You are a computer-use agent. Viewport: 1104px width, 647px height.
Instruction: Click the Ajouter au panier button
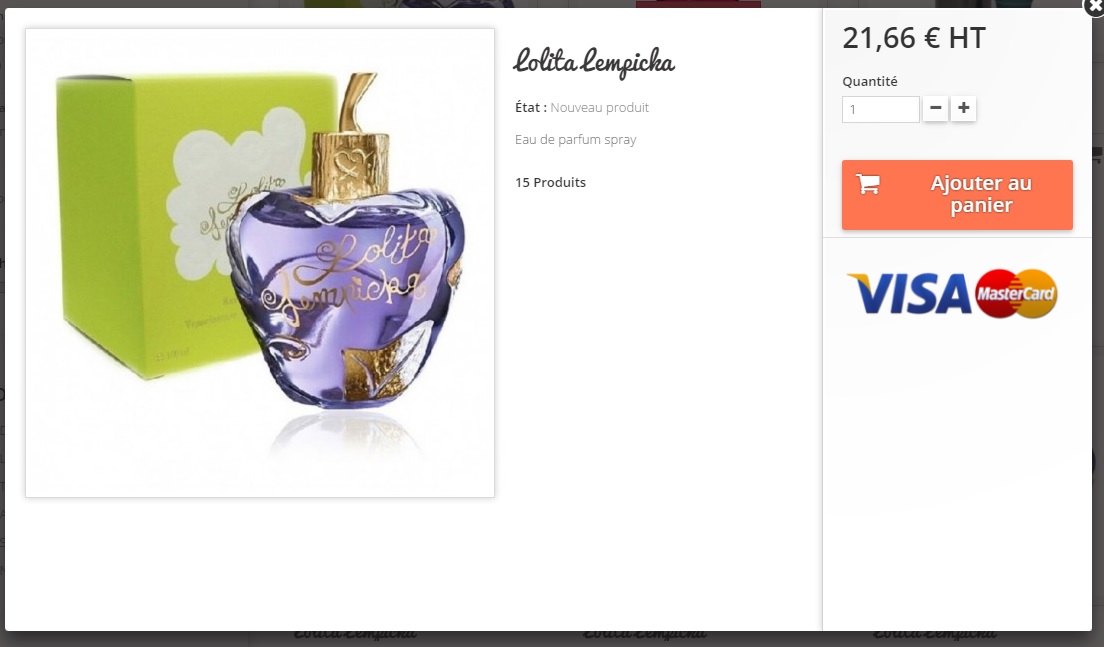[x=957, y=194]
